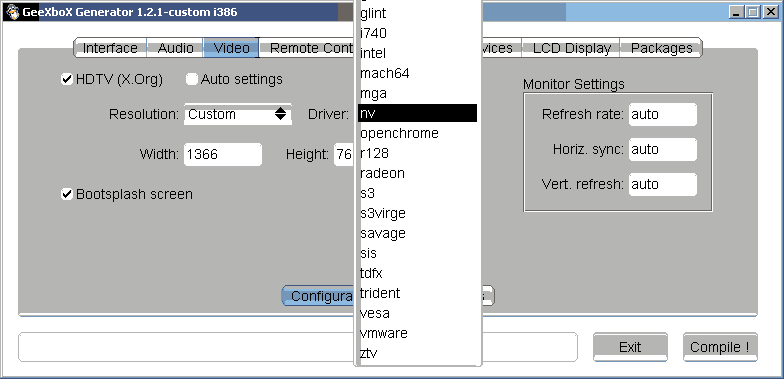Click the GeeXboX penguin title bar icon
The height and width of the screenshot is (379, 784).
[12, 12]
